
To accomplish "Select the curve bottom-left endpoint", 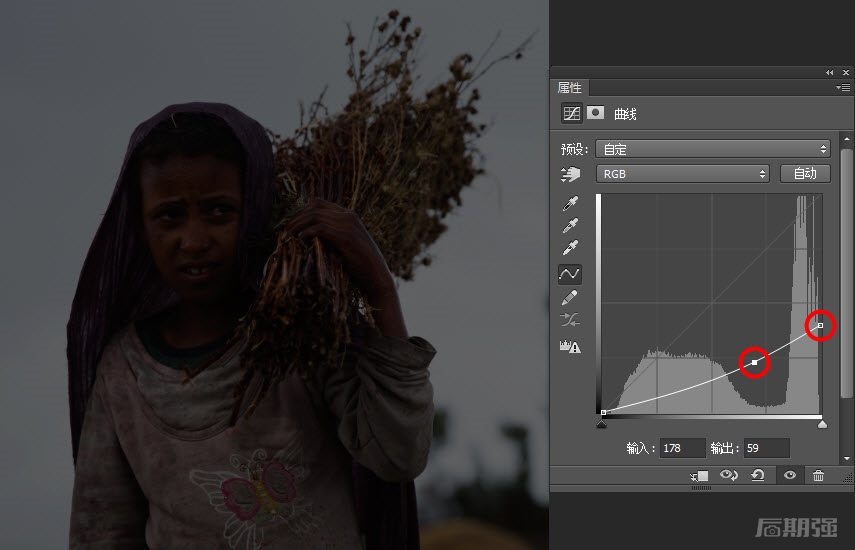I will point(604,413).
